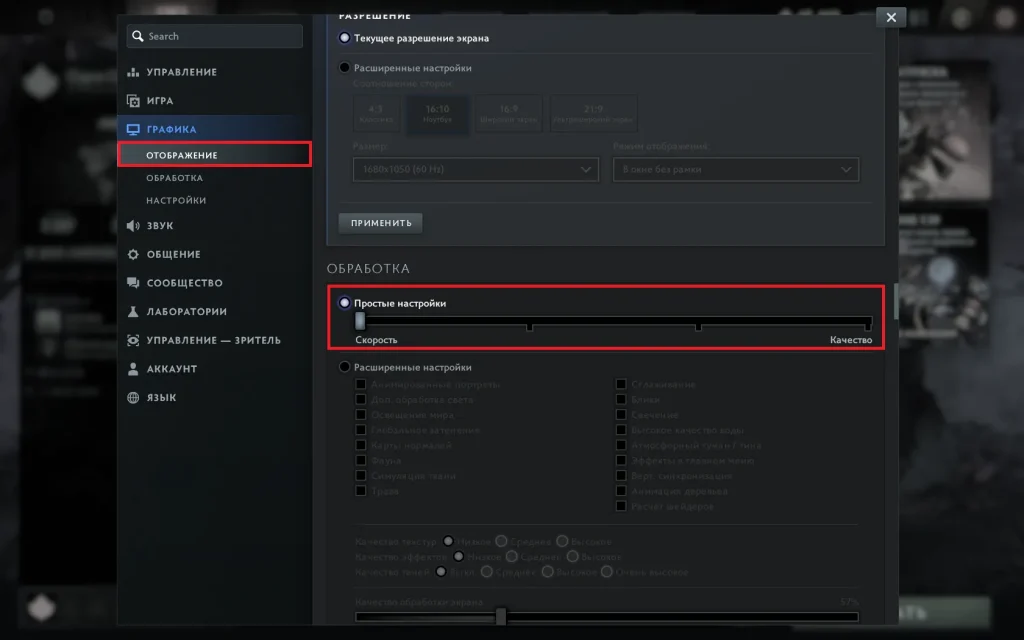The width and height of the screenshot is (1024, 640).
Task: Click the Качество обработки экрана slider handle
Action: tap(501, 616)
